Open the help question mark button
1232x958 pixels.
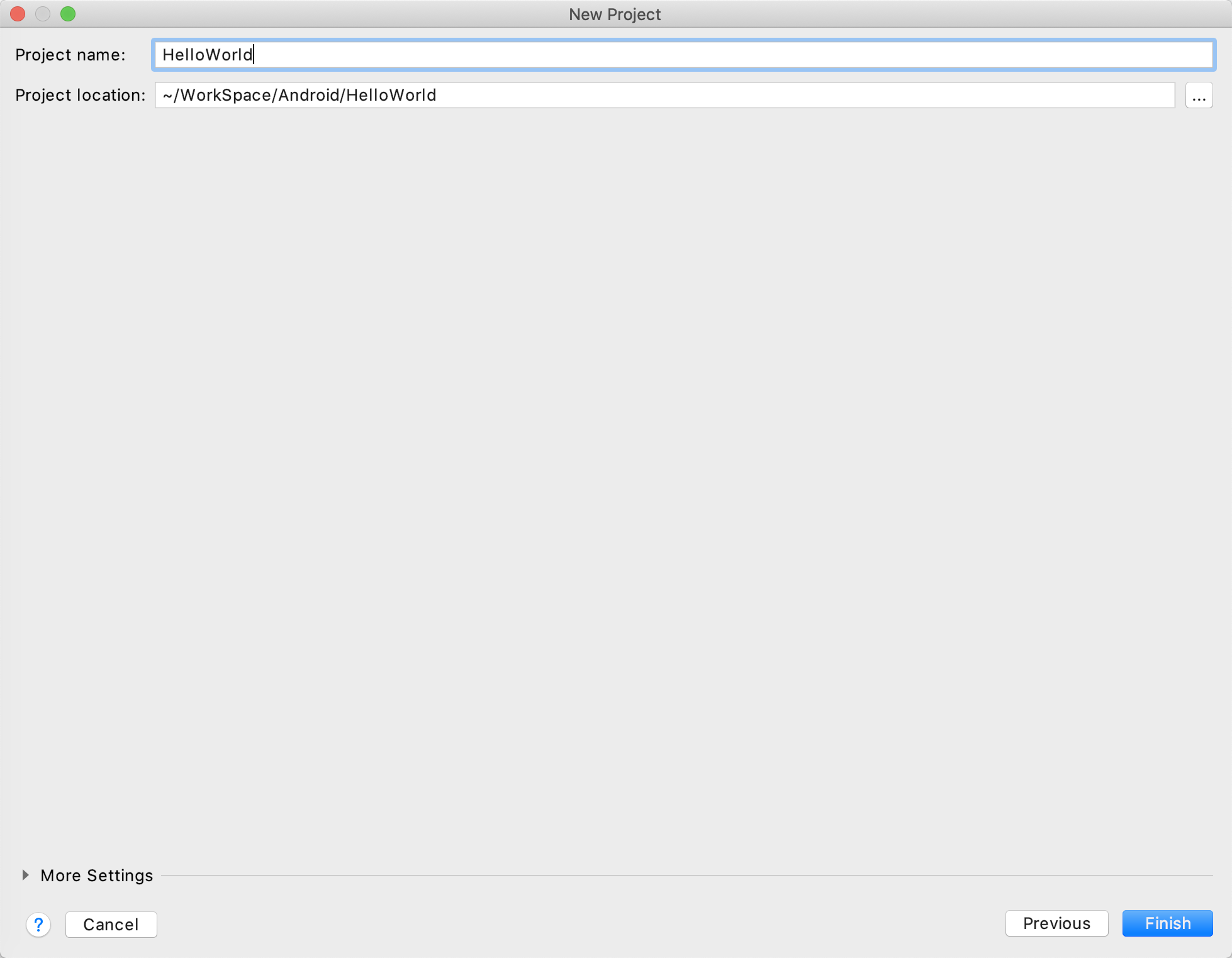tap(38, 924)
